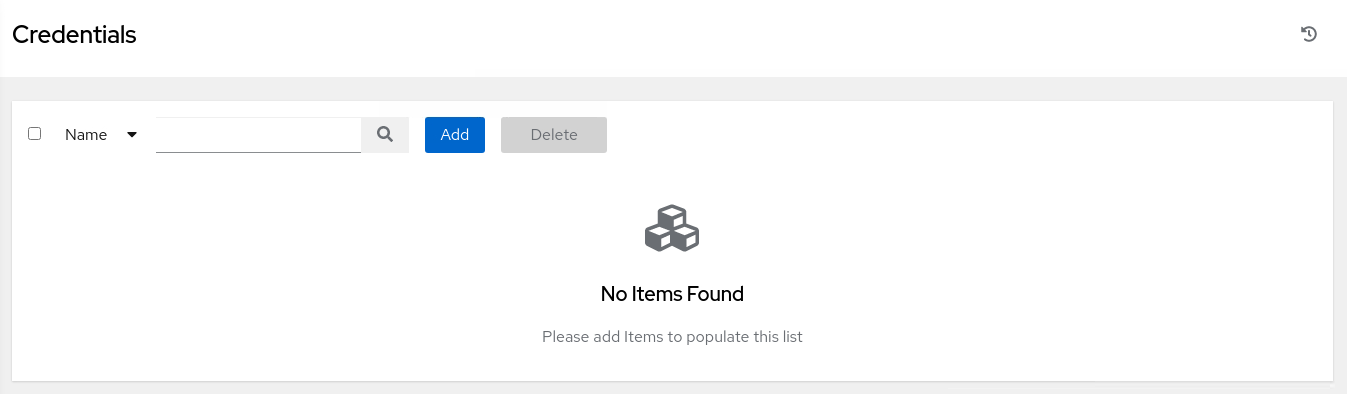Screen dimensions: 1347x394
Task: Click the magnifying glass search icon
Action: [x=385, y=134]
